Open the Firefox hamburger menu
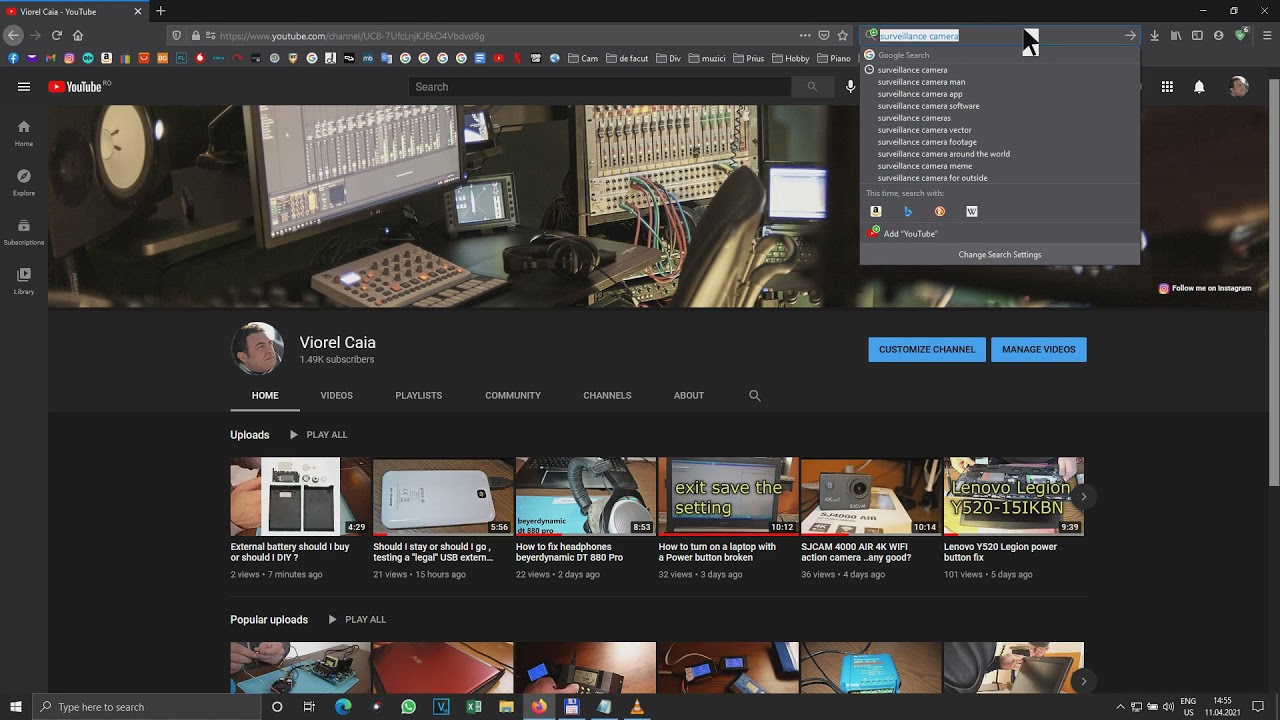Viewport: 1280px width, 720px height. [1267, 35]
